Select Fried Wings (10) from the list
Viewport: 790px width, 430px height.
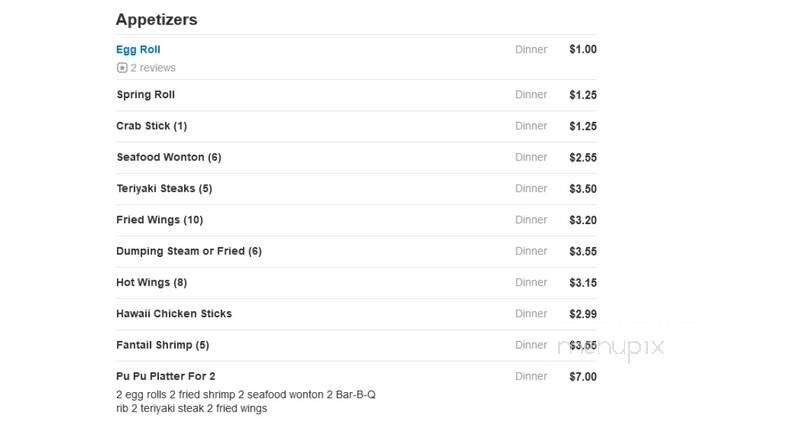click(x=160, y=220)
